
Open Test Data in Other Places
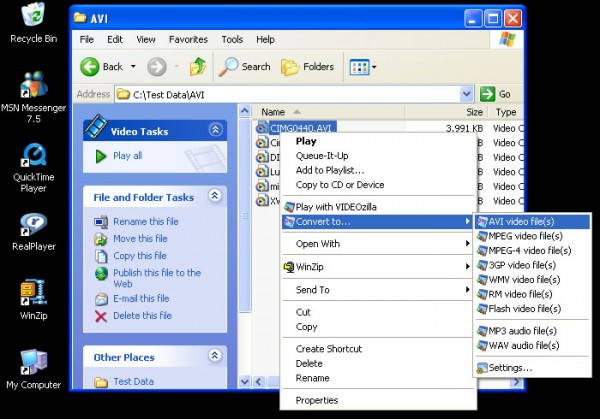pos(134,382)
